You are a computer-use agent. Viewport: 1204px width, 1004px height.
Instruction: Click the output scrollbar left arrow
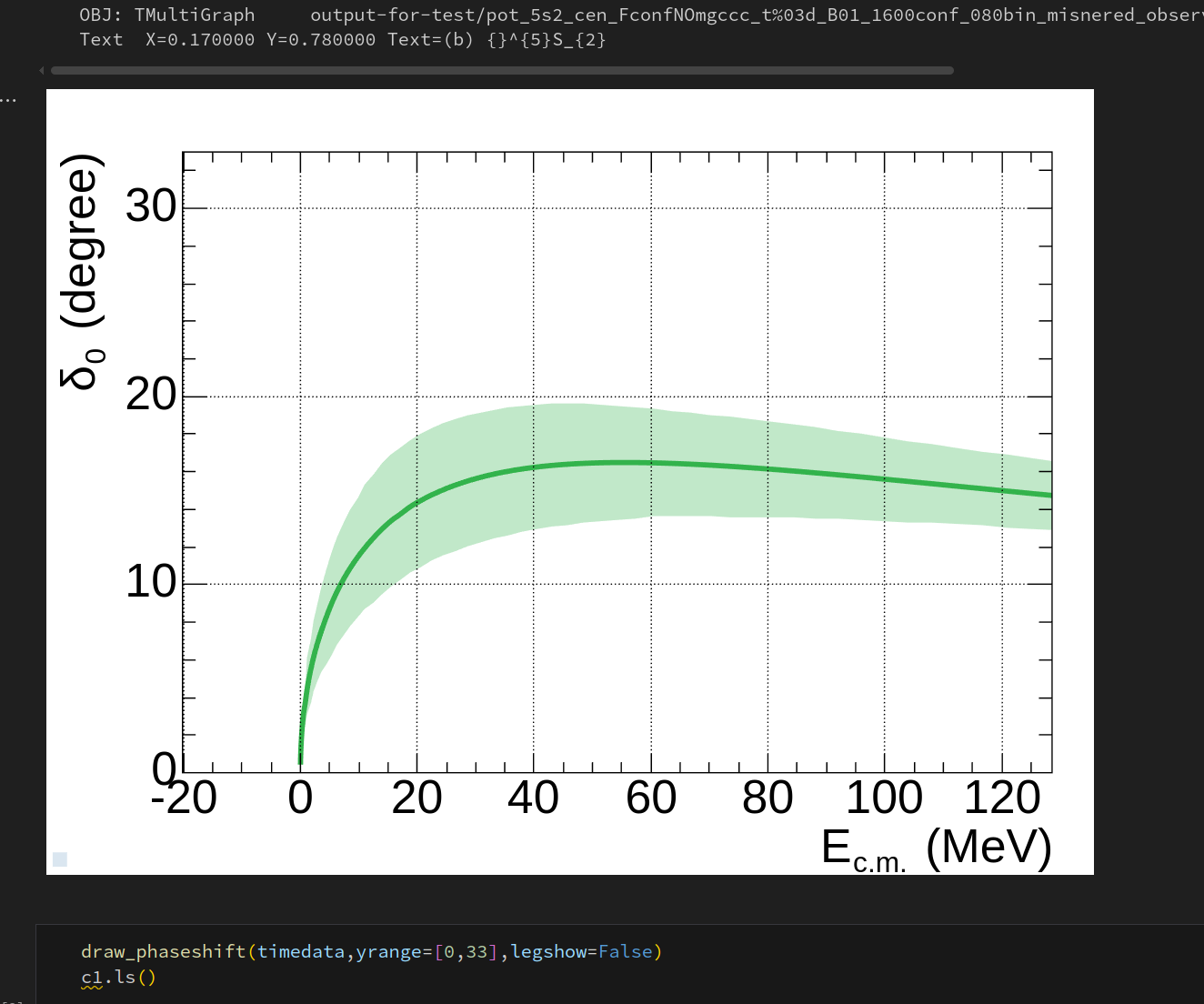pyautogui.click(x=42, y=70)
